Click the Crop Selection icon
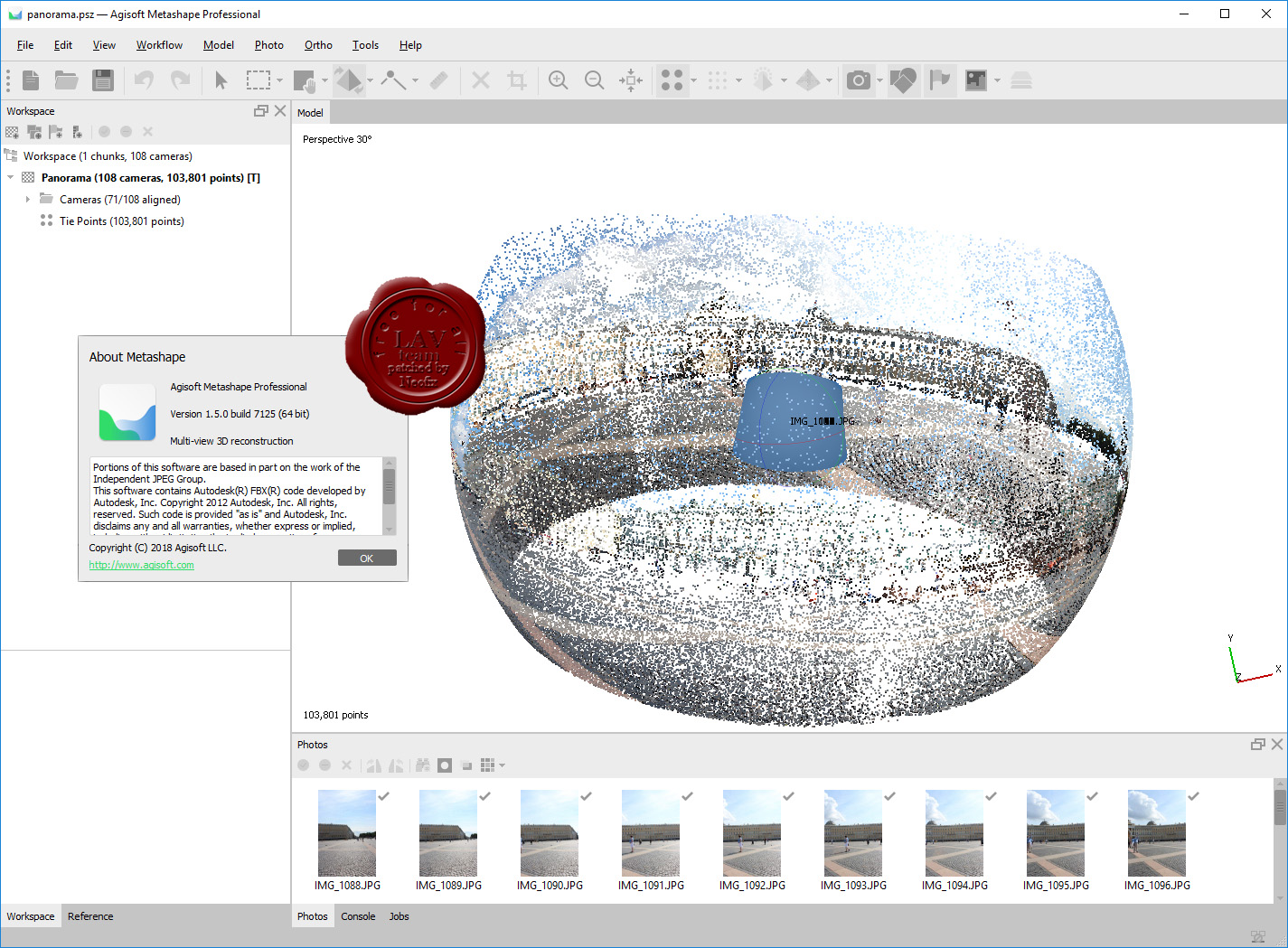This screenshot has height=948, width=1288. (517, 80)
